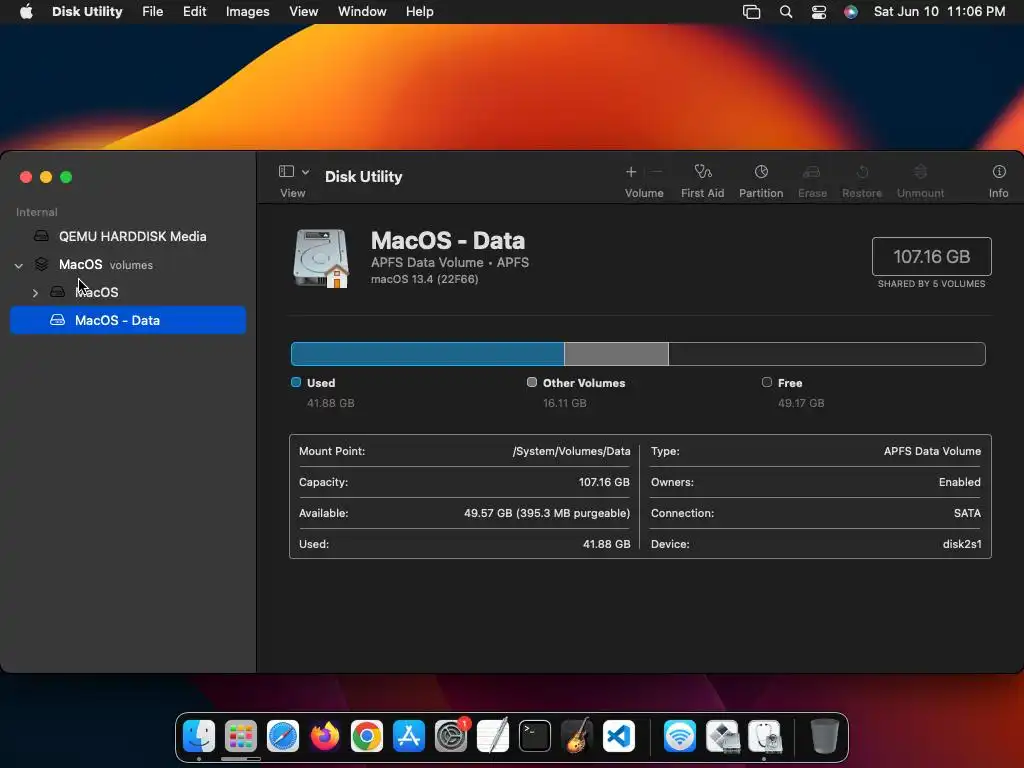Launch Safari from the Dock

coord(283,737)
